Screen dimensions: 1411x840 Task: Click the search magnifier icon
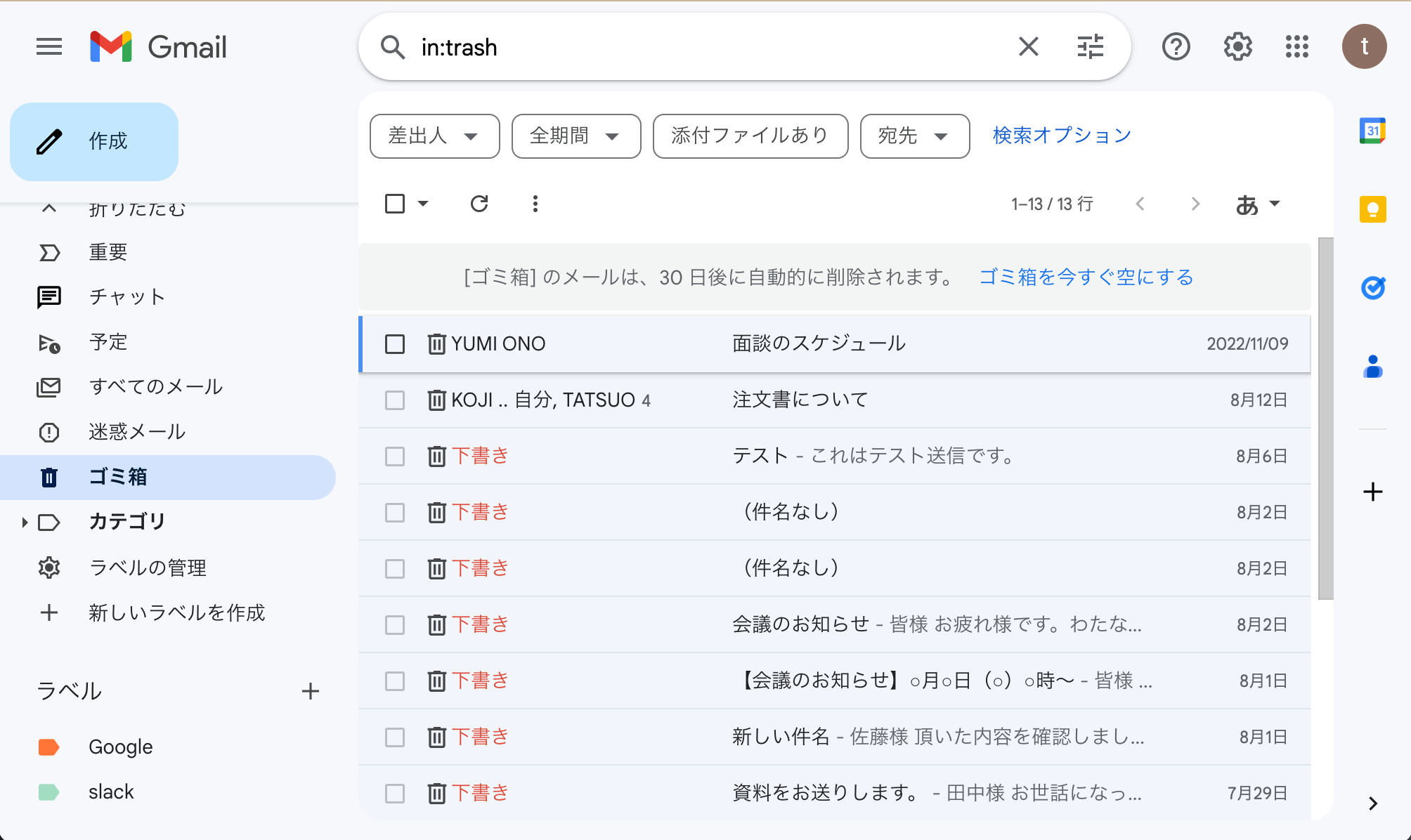tap(392, 47)
